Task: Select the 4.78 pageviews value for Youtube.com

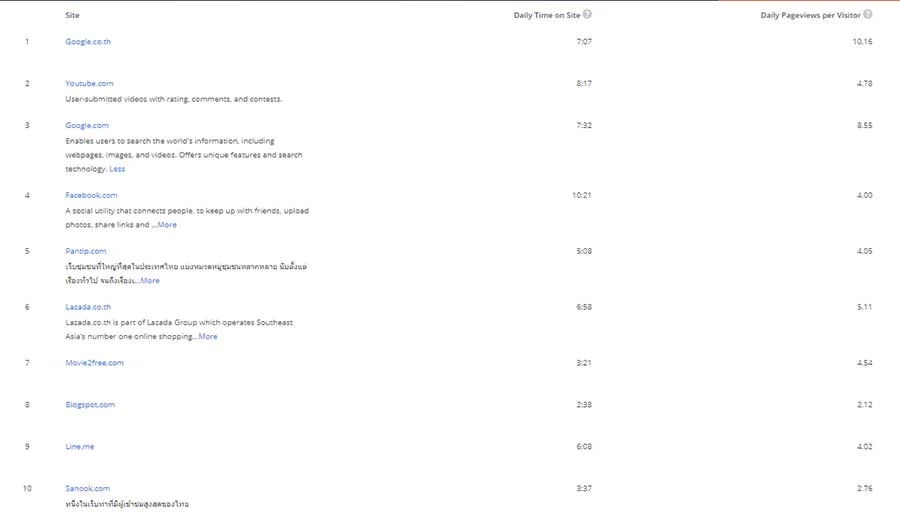Action: (x=864, y=83)
